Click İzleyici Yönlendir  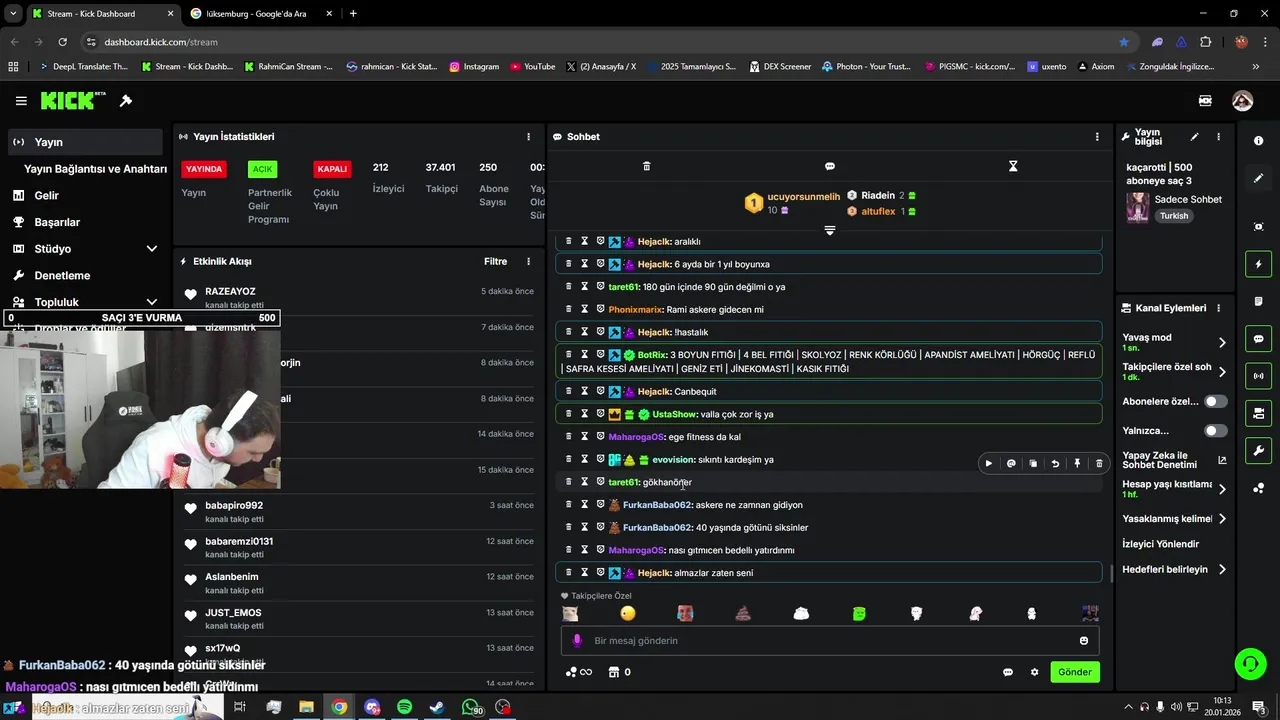click(1161, 544)
